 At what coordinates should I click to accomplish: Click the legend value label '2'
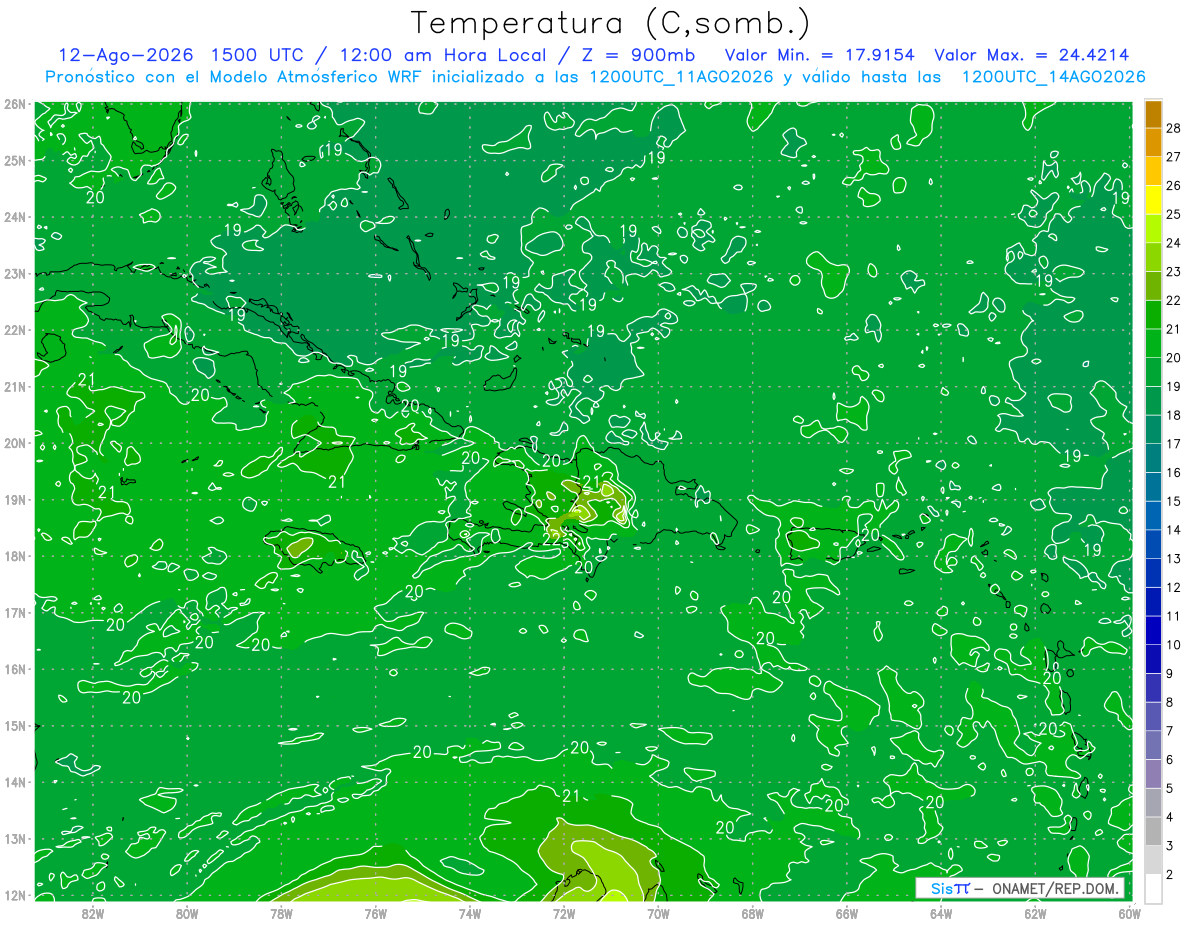pos(1169,874)
